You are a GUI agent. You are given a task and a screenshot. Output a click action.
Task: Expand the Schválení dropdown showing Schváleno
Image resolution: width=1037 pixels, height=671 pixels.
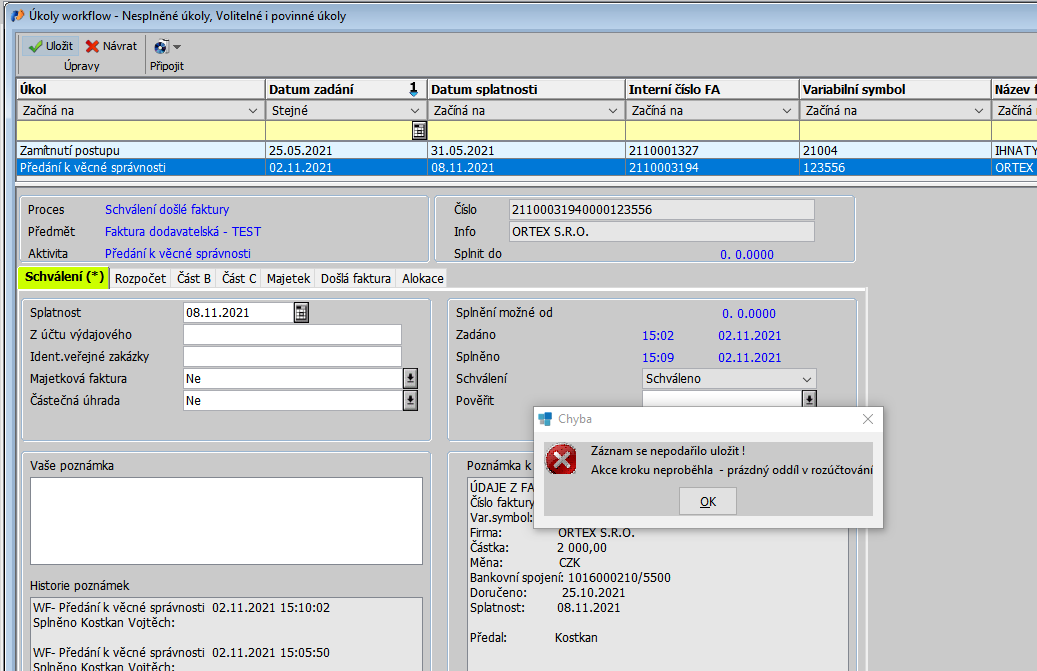coord(807,379)
